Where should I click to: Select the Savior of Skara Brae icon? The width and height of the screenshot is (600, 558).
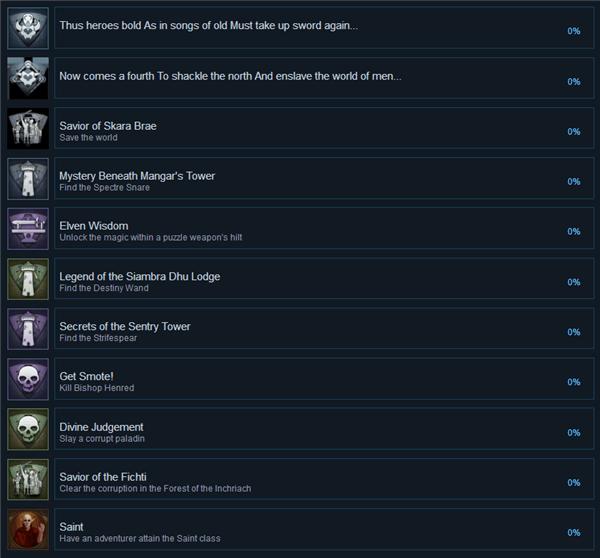(x=28, y=128)
